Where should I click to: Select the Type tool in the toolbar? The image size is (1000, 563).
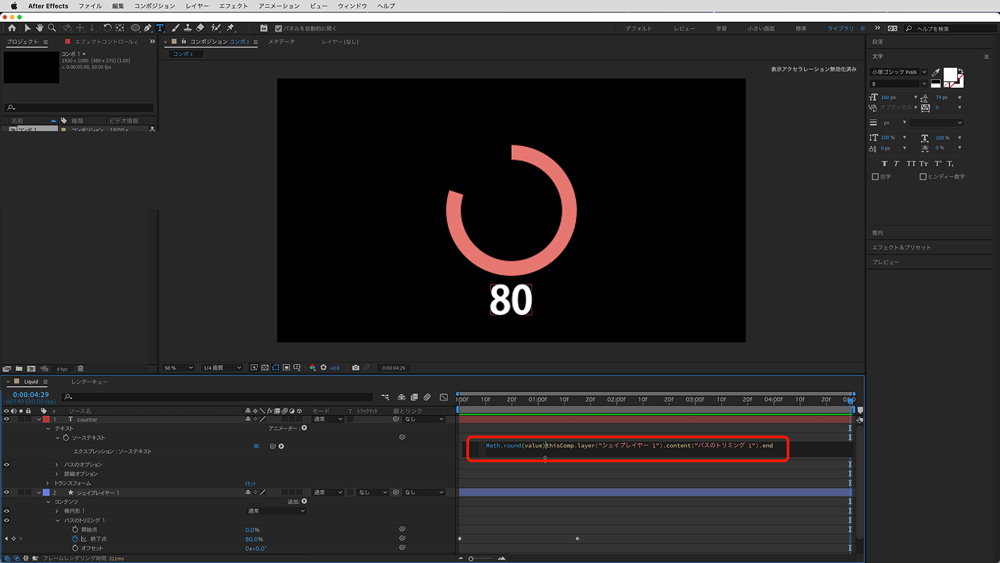[x=160, y=28]
